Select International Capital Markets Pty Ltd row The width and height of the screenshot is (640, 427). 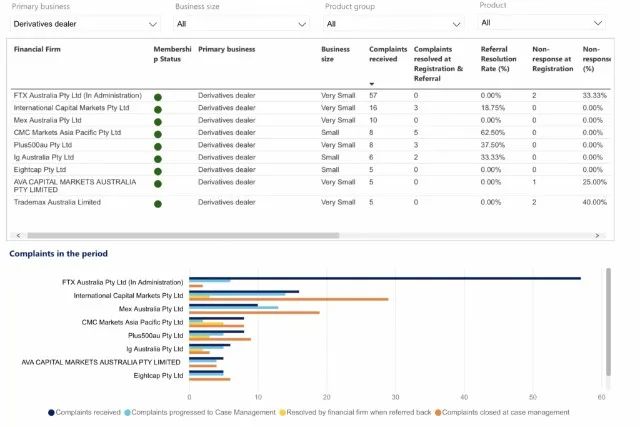(311, 108)
